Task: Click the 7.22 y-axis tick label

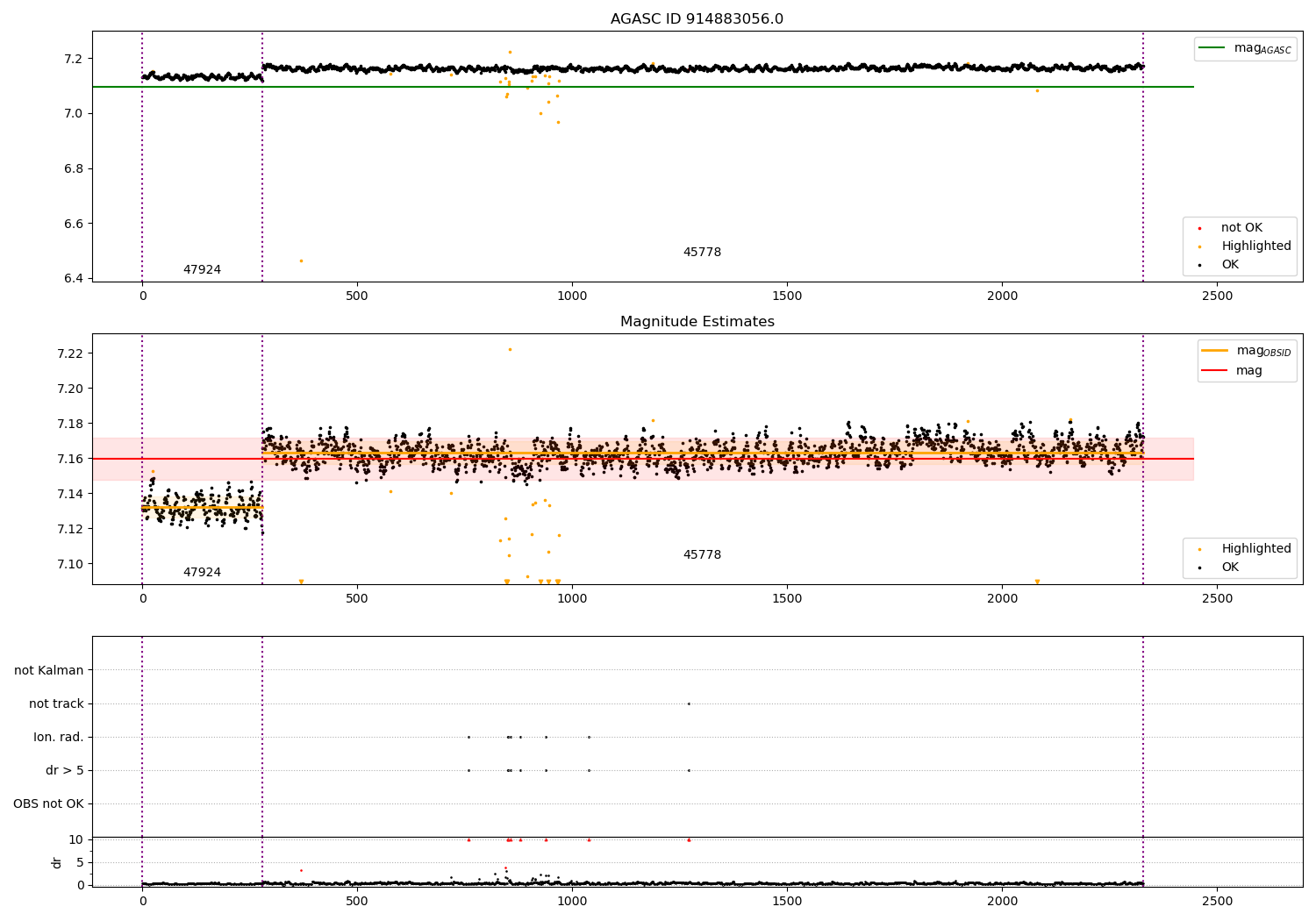Action: [x=69, y=353]
